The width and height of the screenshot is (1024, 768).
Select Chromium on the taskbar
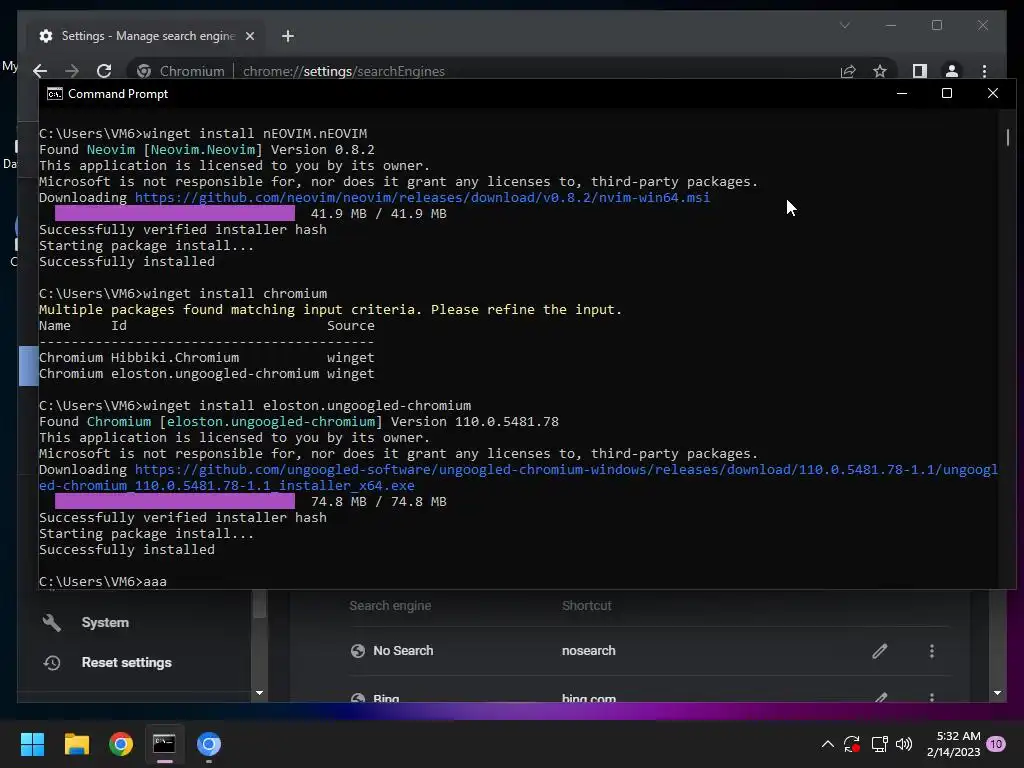[208, 744]
